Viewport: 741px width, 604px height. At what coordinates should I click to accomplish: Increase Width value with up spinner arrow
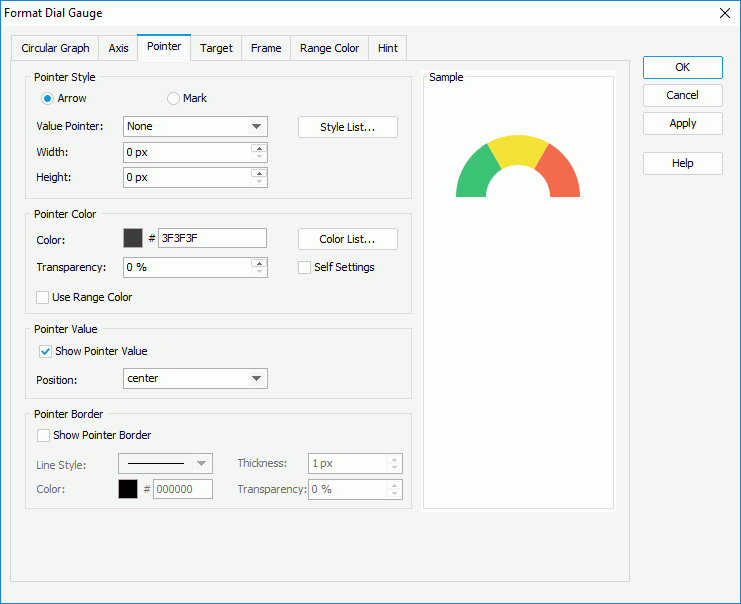coord(259,149)
